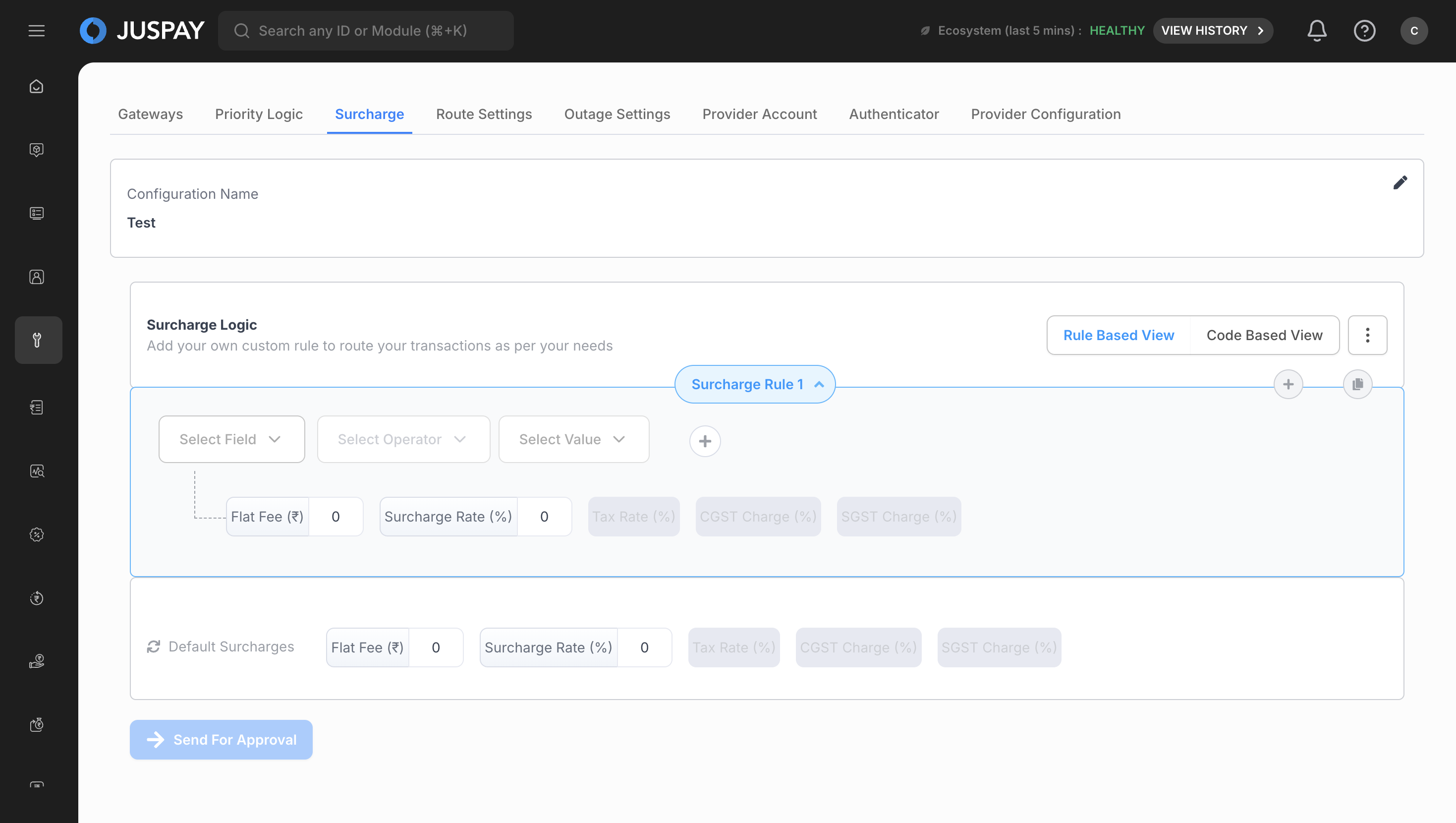This screenshot has height=823, width=1456.
Task: Click the Send For Approval button
Action: tap(221, 740)
